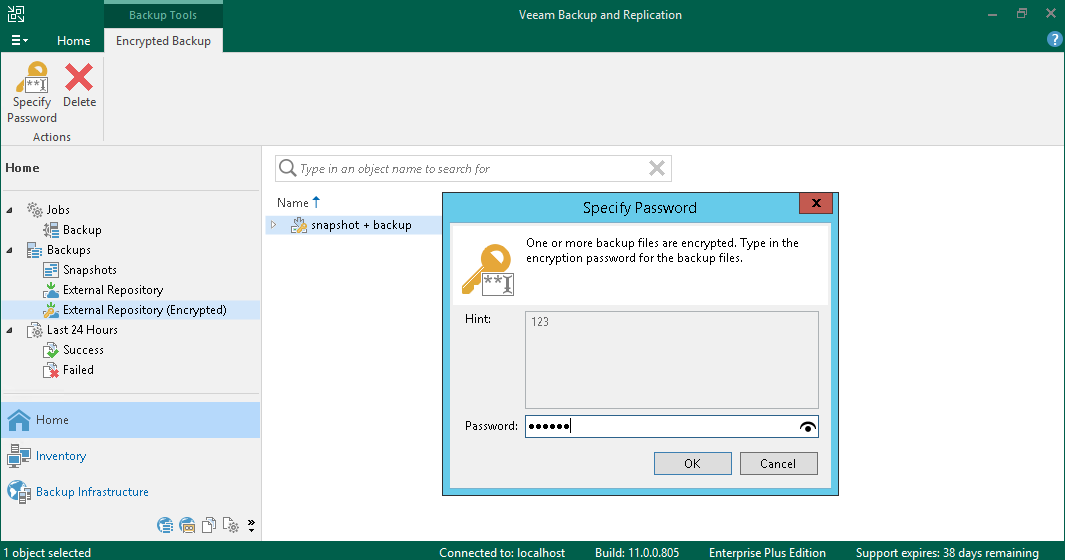Select the Jobs gear icon

(x=35, y=209)
